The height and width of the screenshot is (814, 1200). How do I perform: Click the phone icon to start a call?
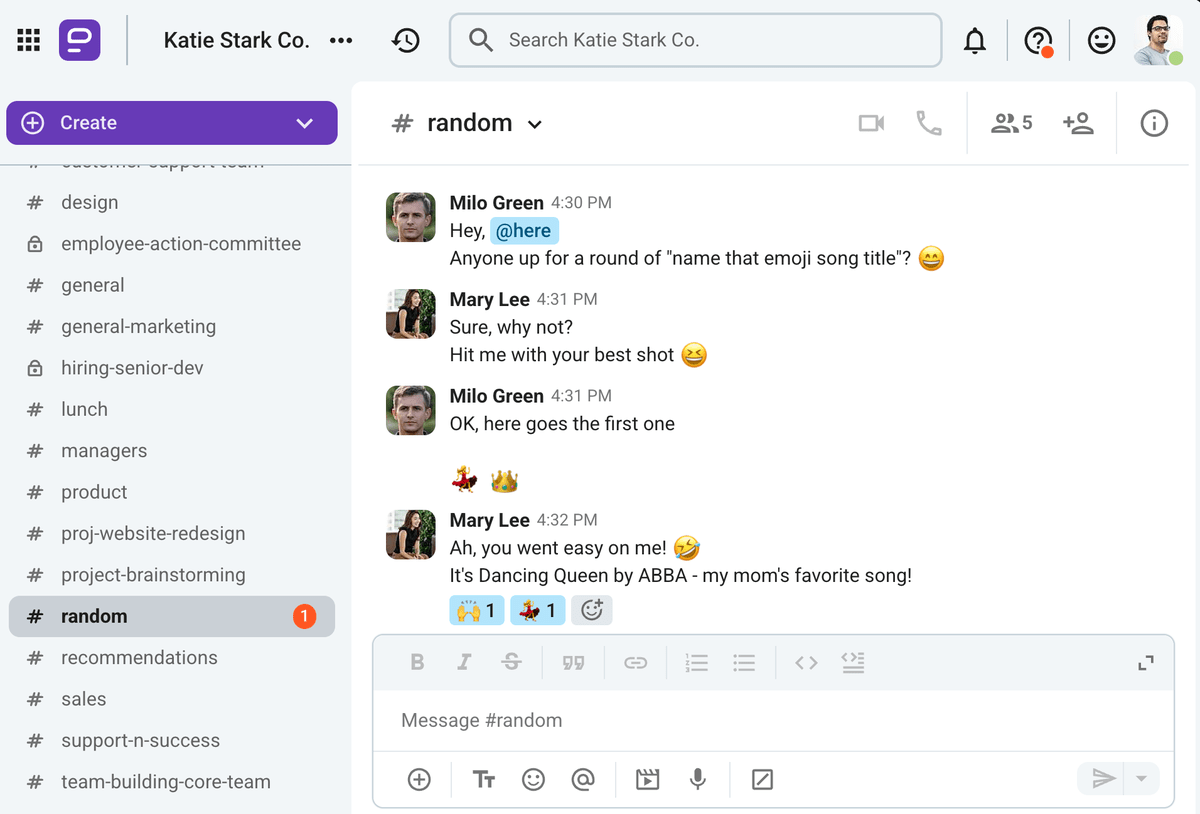pos(929,122)
